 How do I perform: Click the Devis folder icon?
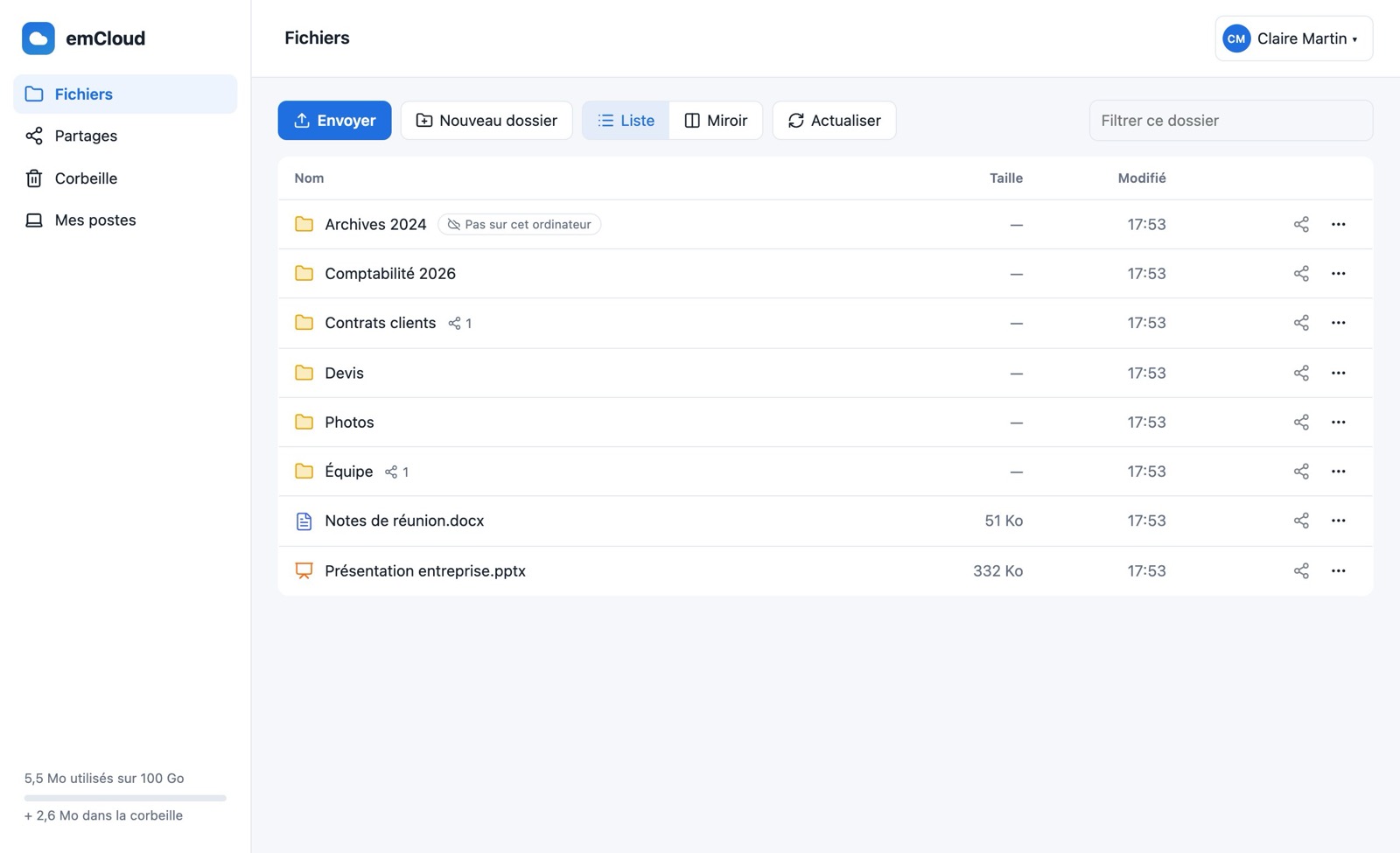click(x=304, y=373)
